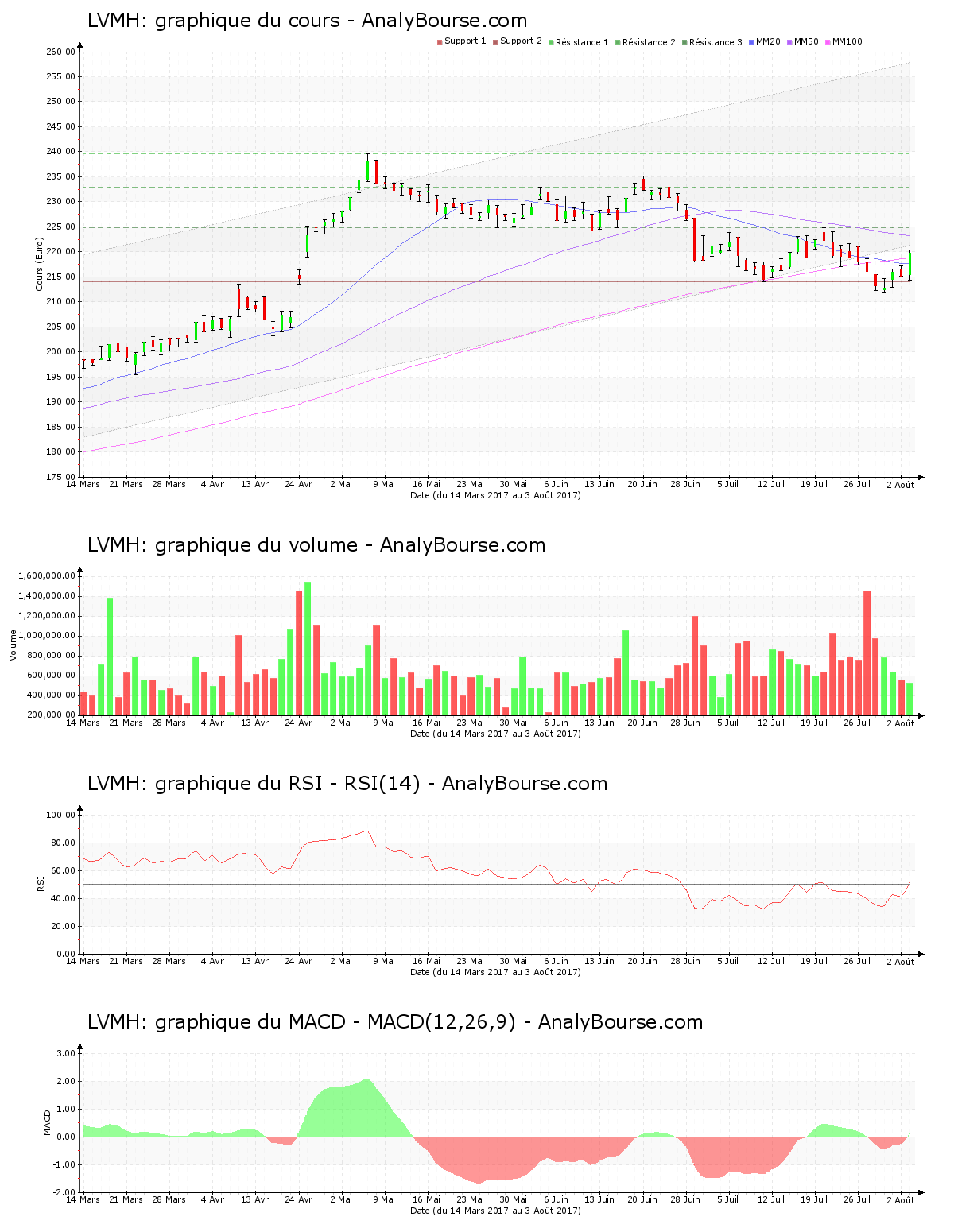The width and height of the screenshot is (954, 1232).
Task: Click the "200,000.00" volume axis value
Action: (x=51, y=715)
